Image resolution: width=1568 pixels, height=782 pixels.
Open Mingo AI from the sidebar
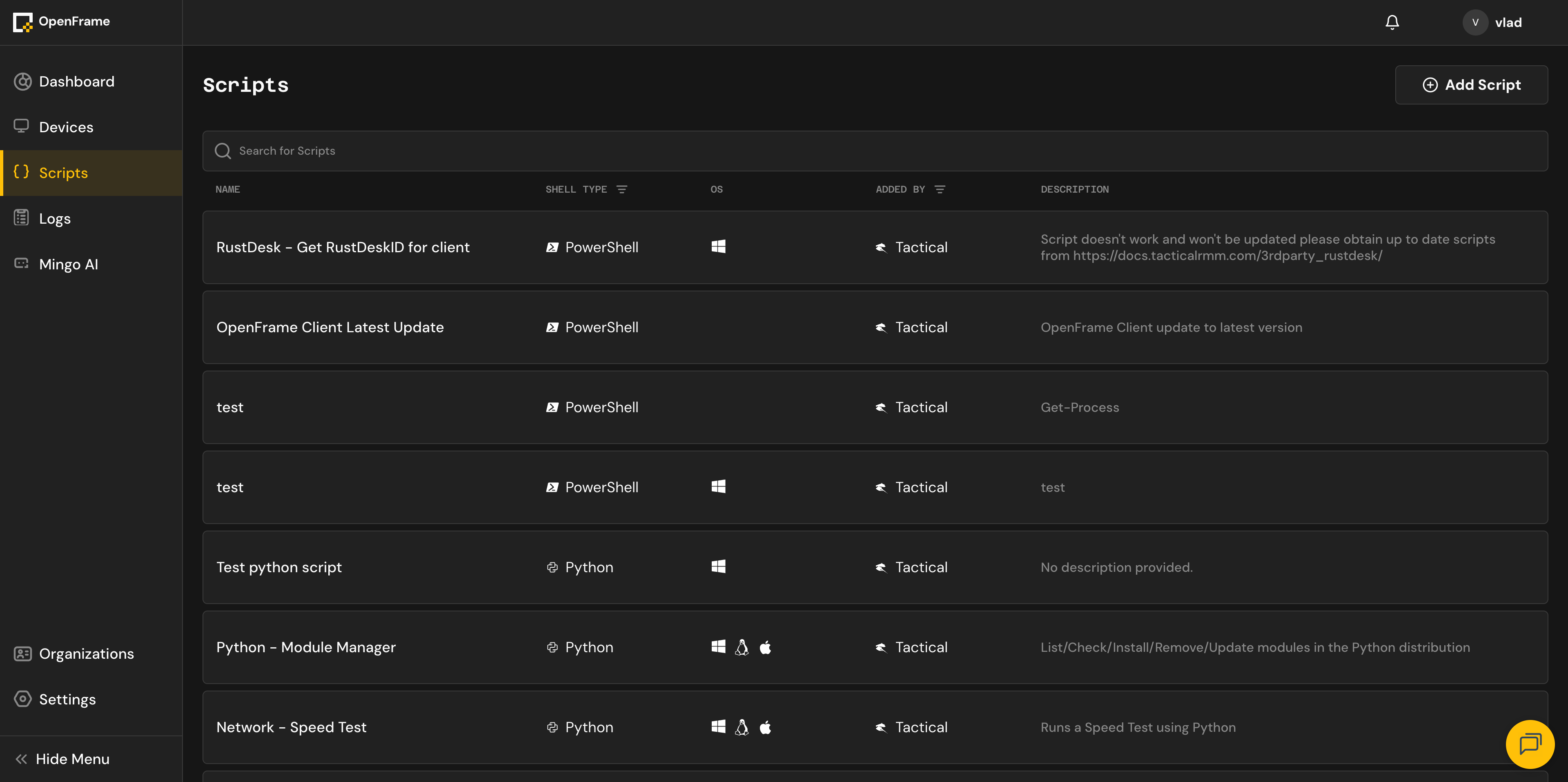68,264
